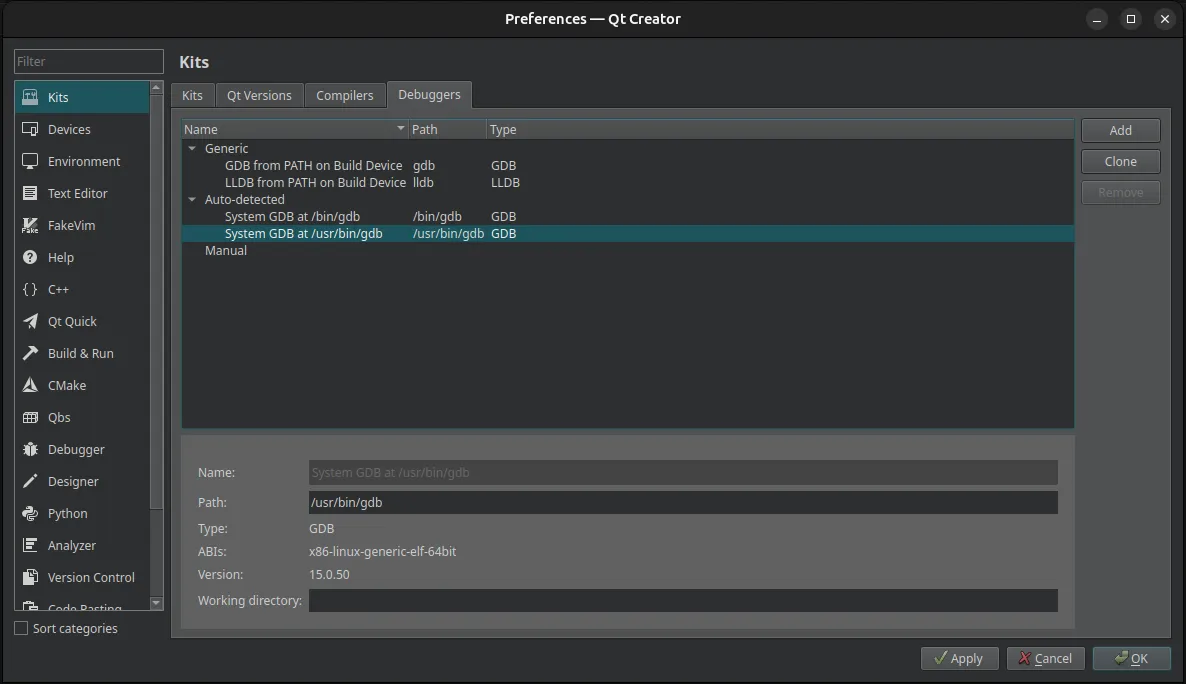The image size is (1186, 684).
Task: Enable the Sort categories checkbox
Action: pyautogui.click(x=18, y=628)
